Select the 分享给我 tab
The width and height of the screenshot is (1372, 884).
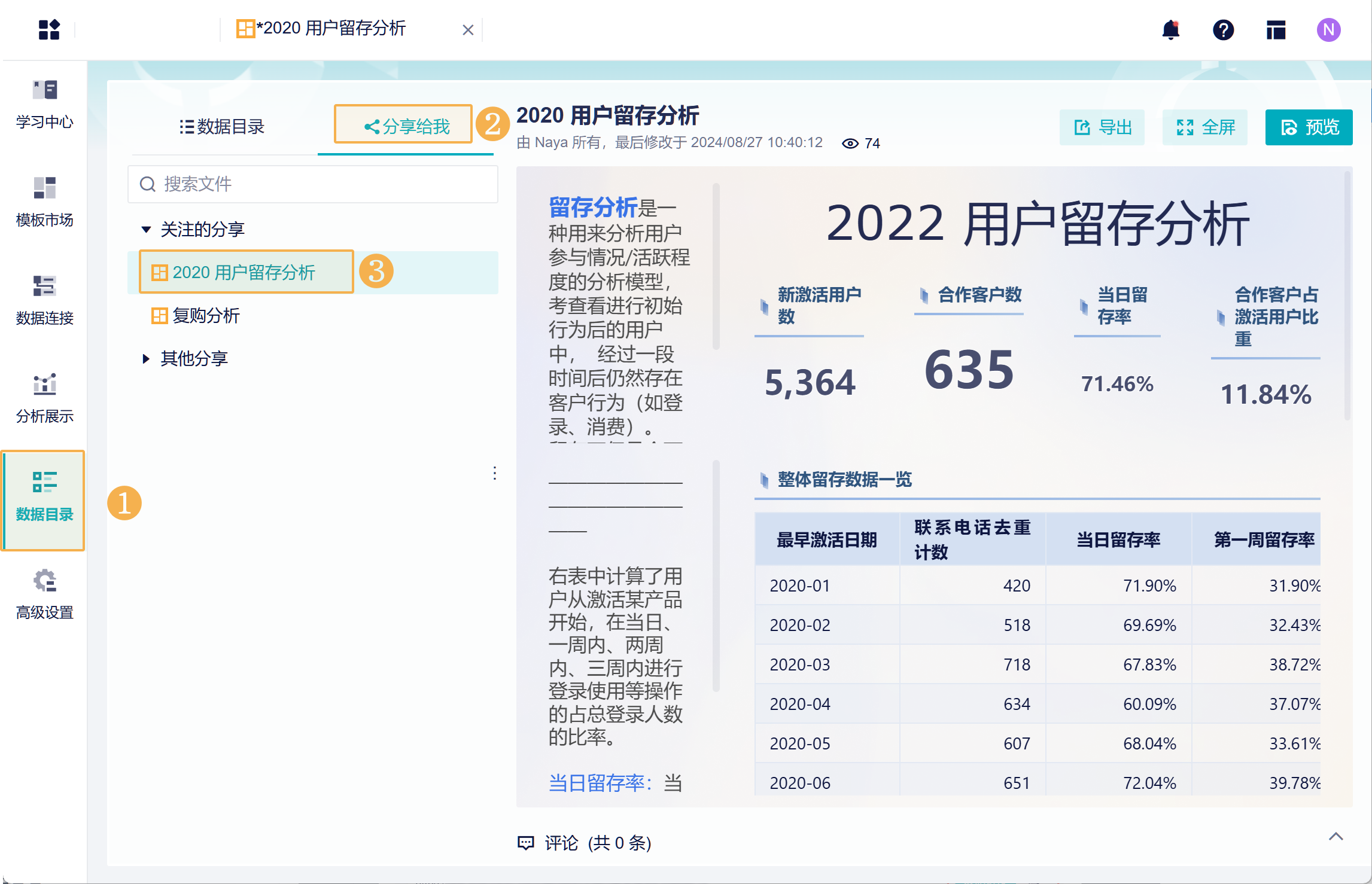(407, 127)
